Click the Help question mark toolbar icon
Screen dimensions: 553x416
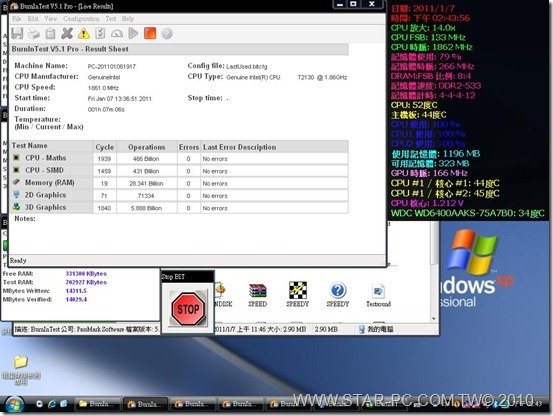coord(167,33)
